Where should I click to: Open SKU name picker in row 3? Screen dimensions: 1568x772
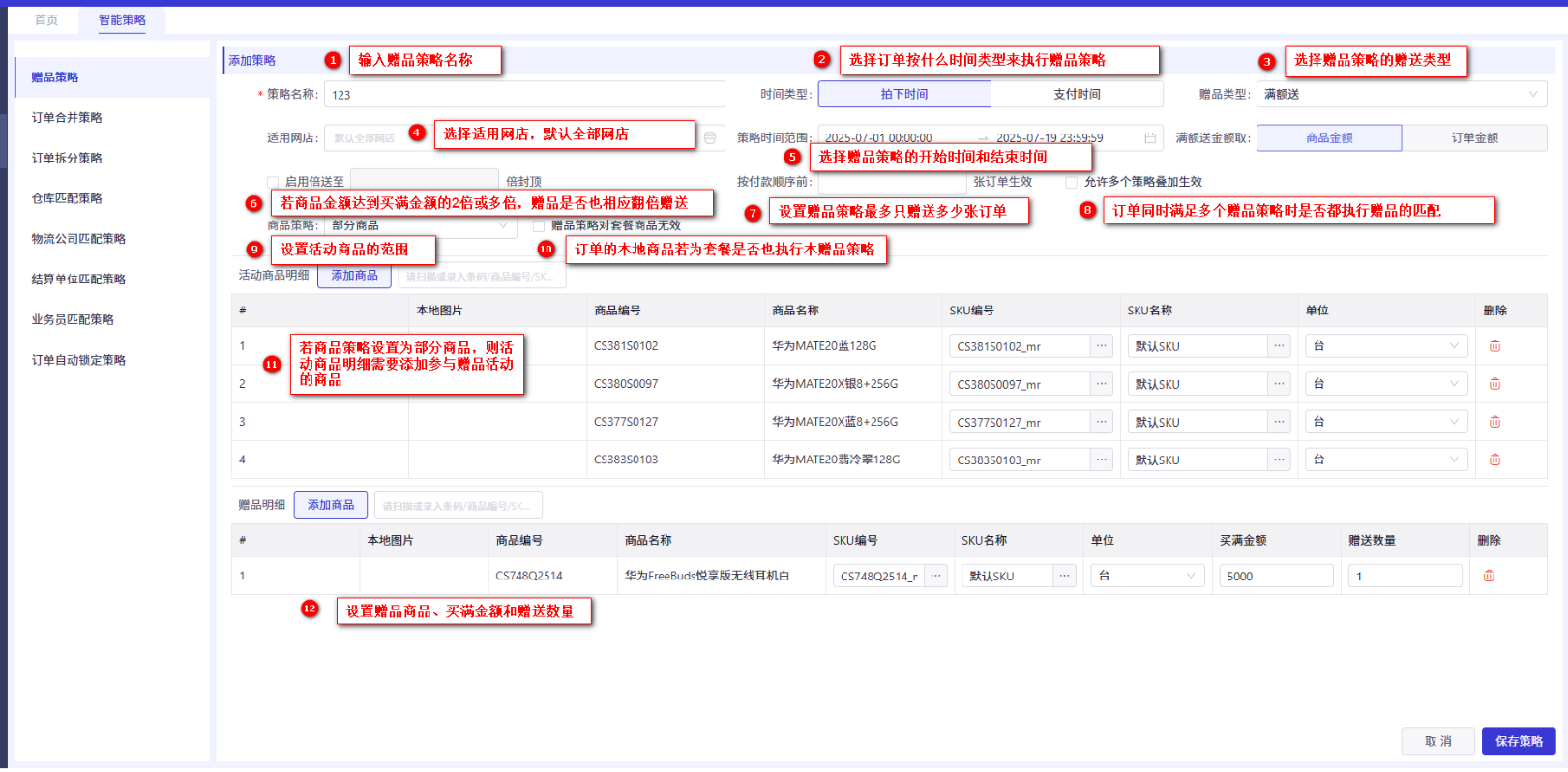1279,422
